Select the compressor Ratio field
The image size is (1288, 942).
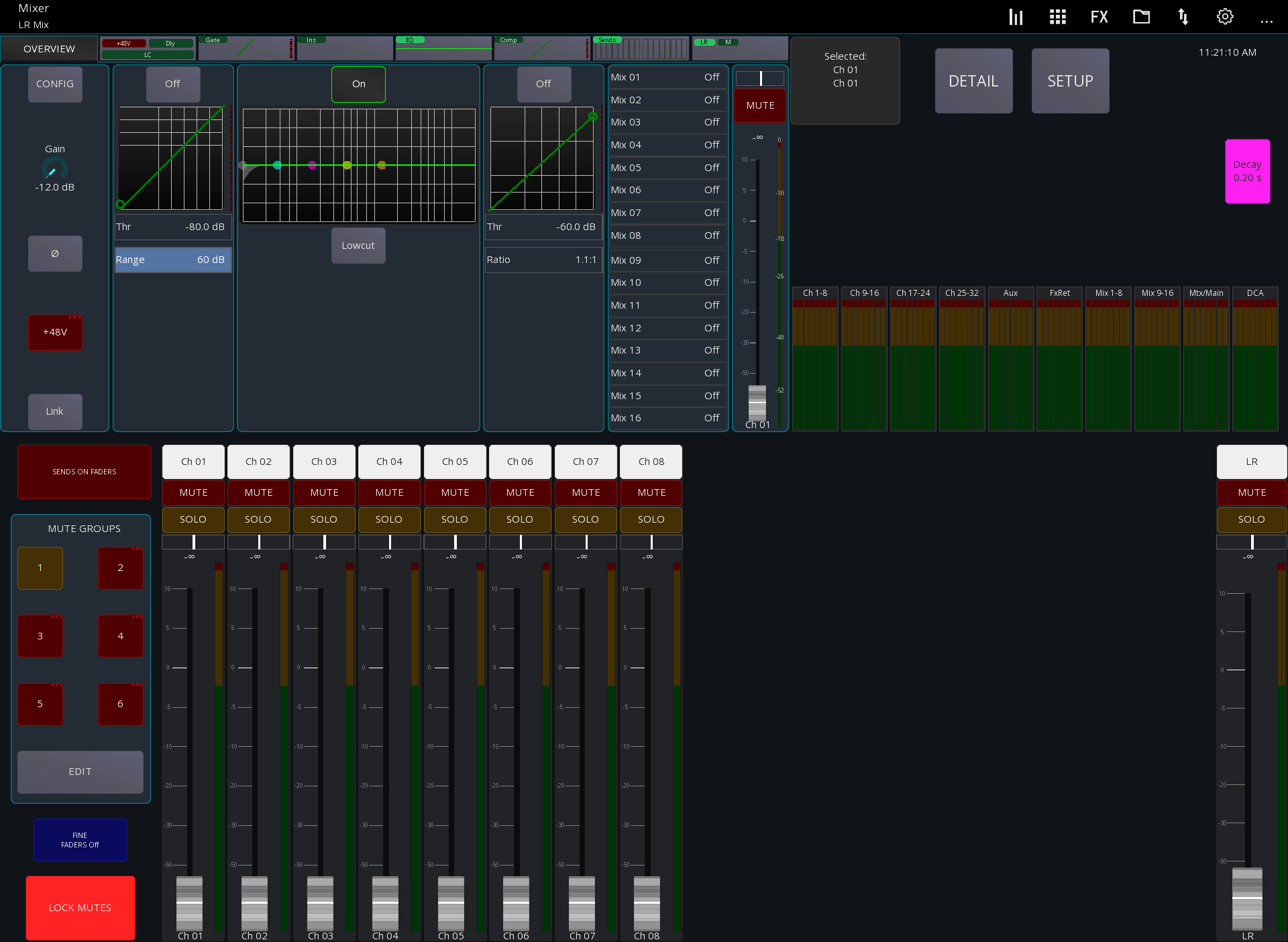[x=543, y=260]
